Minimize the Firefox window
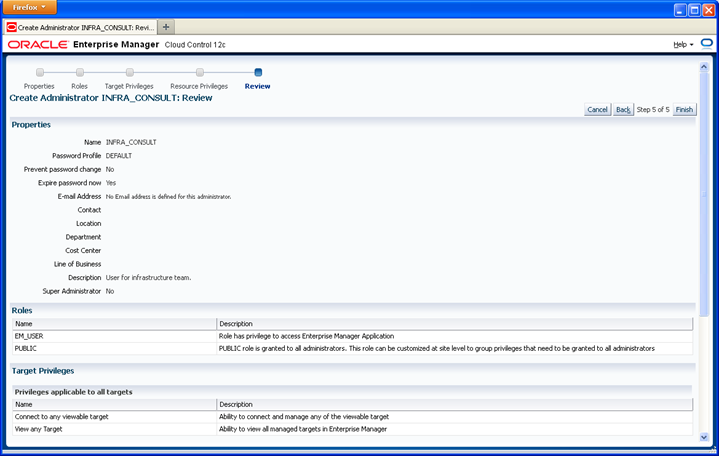 pos(680,10)
